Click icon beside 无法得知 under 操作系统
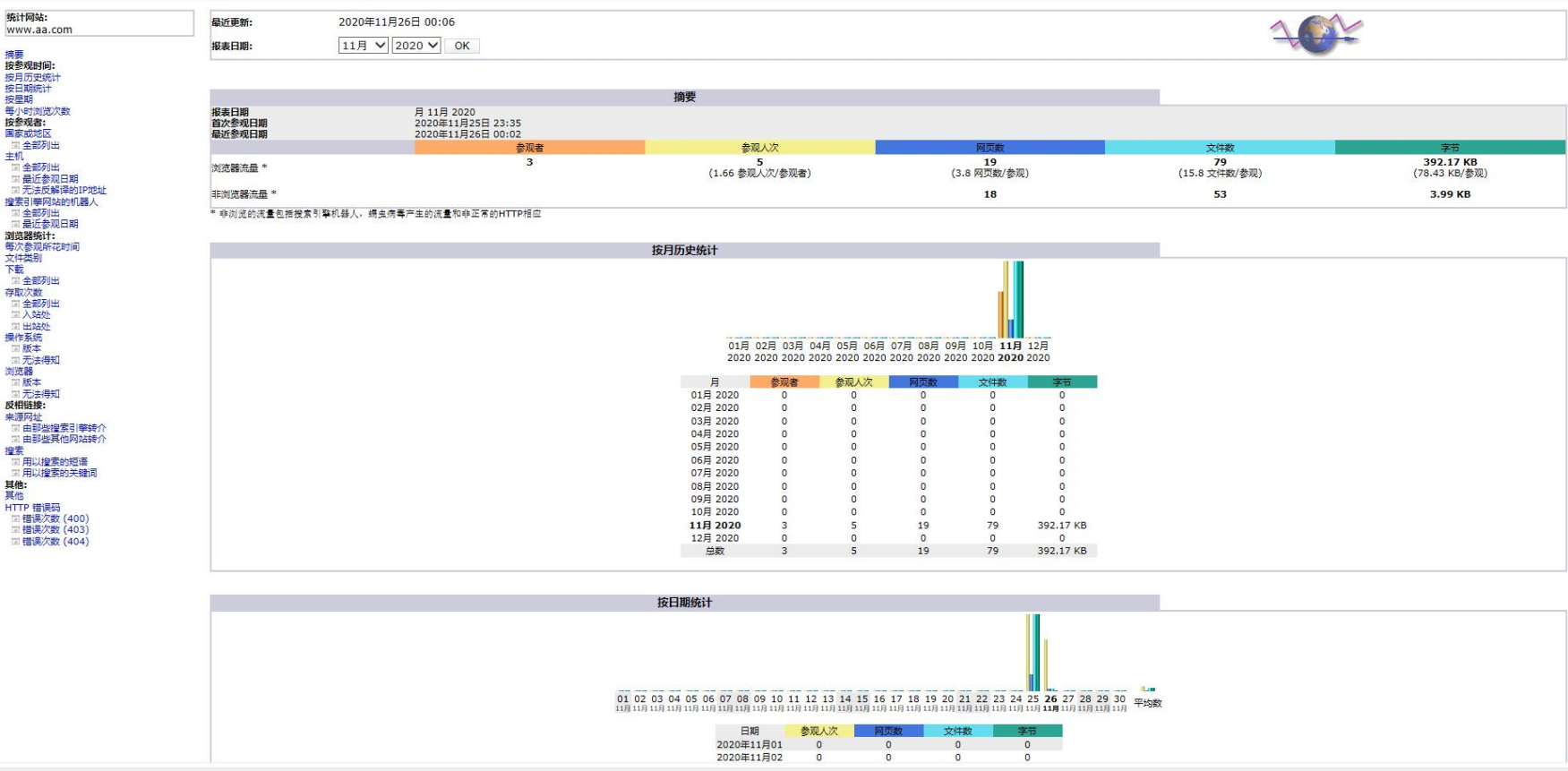The width and height of the screenshot is (1568, 771). (x=15, y=360)
